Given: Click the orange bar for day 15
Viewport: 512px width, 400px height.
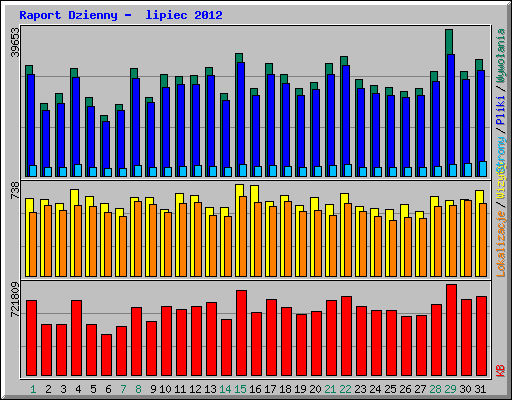Looking at the screenshot, I should click(243, 236).
